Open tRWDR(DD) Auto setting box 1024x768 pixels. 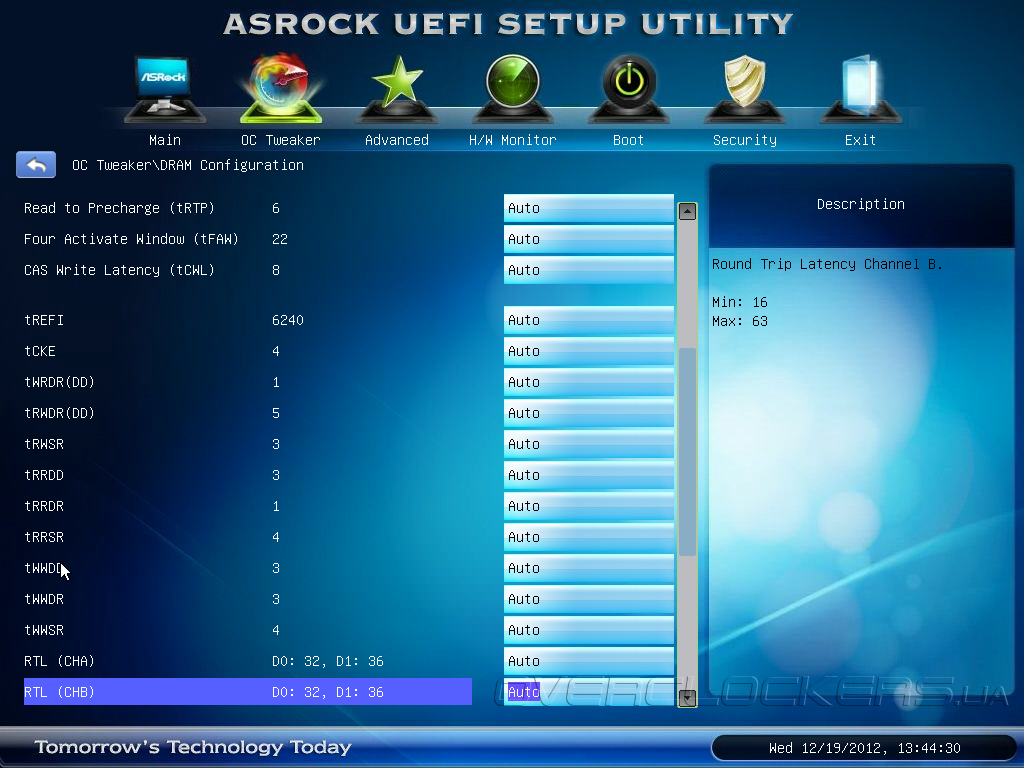[588, 413]
